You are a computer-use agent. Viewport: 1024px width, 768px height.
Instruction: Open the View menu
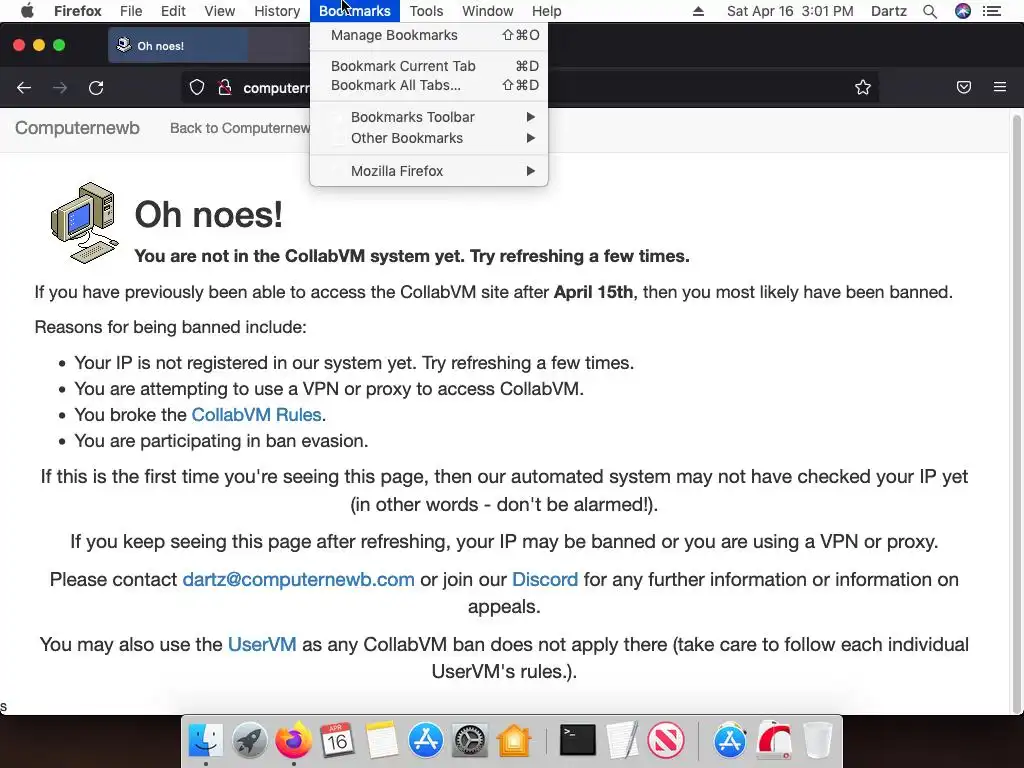coord(219,11)
